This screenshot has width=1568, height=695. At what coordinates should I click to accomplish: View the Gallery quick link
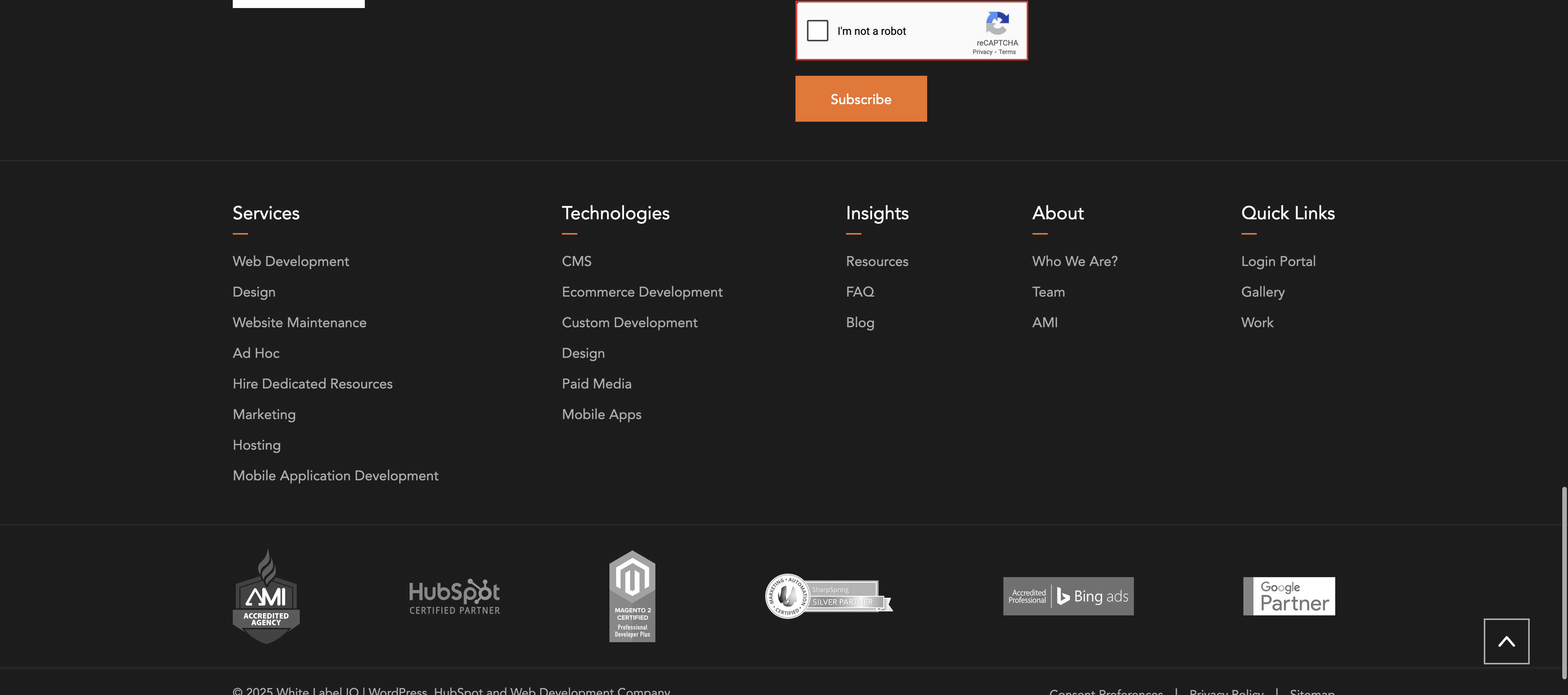(1263, 292)
